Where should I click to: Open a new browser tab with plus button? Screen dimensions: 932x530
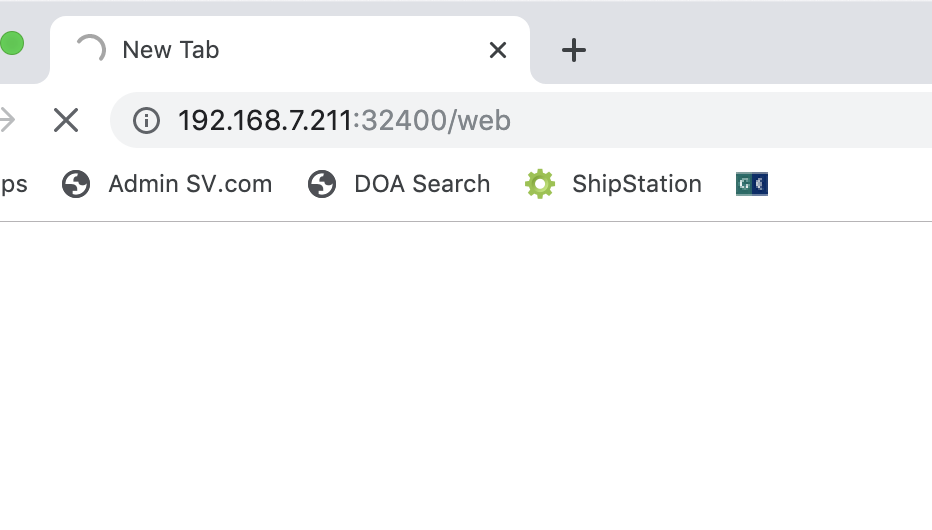click(574, 50)
